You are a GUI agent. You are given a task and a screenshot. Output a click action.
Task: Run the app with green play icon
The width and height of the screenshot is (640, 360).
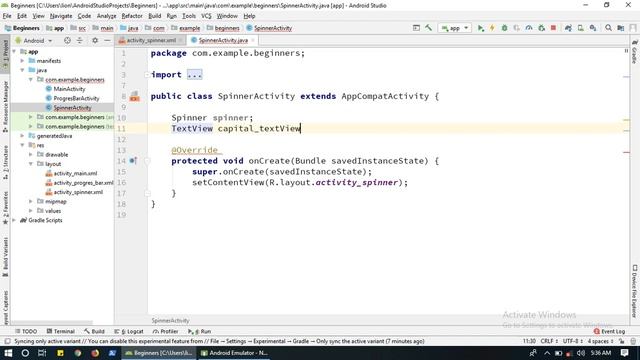point(481,28)
